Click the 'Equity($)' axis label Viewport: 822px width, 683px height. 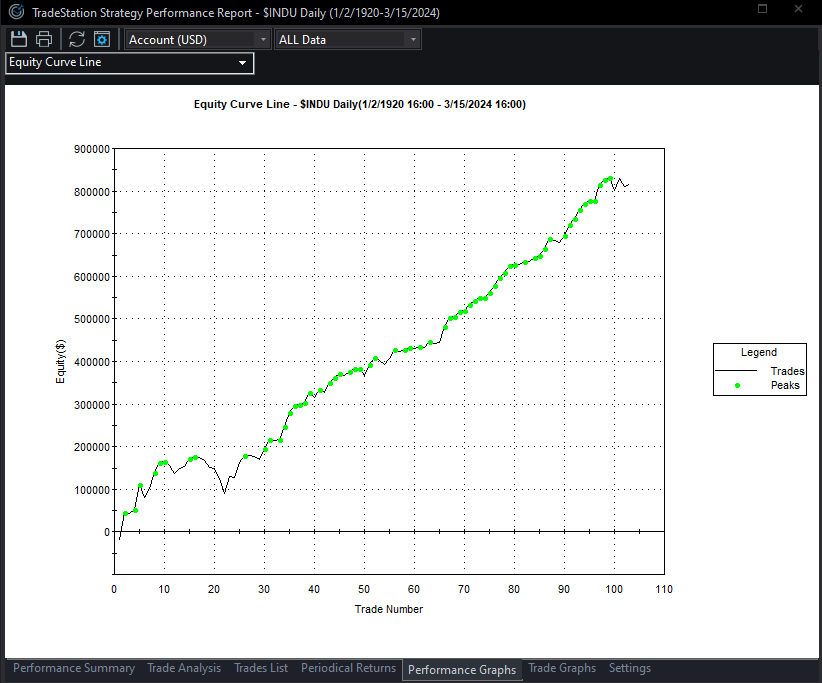[61, 362]
